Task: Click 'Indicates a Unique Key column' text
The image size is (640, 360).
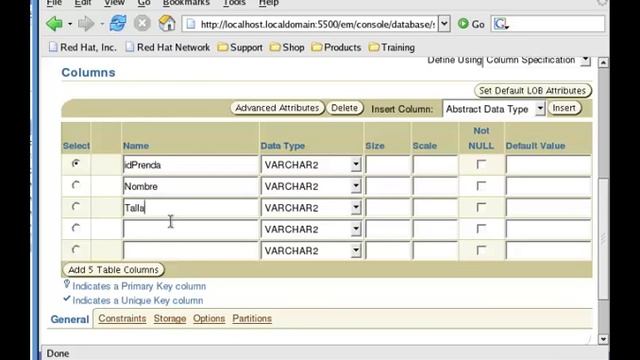Action: [x=138, y=300]
